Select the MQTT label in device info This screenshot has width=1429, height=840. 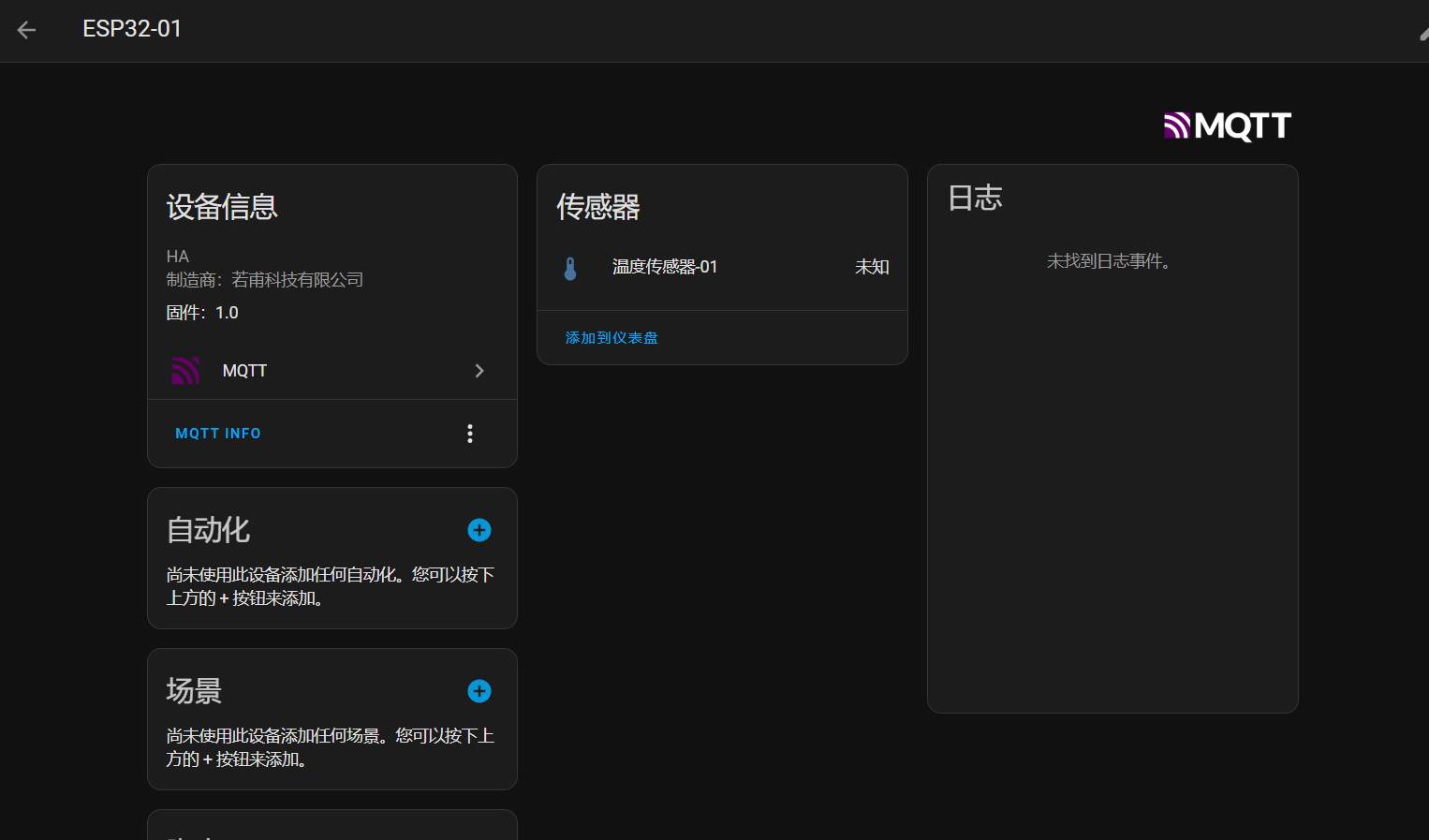click(x=244, y=371)
